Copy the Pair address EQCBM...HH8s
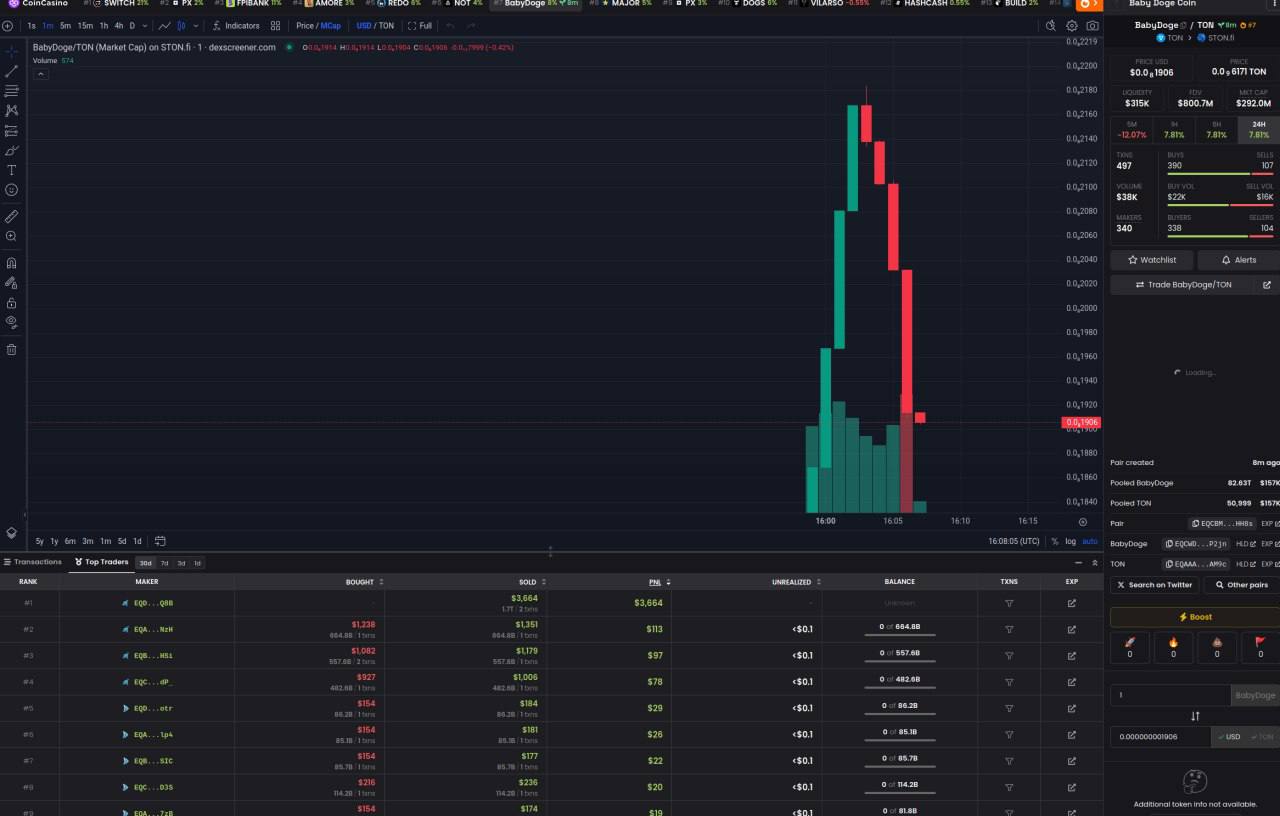Viewport: 1280px width, 816px height. (x=1223, y=524)
